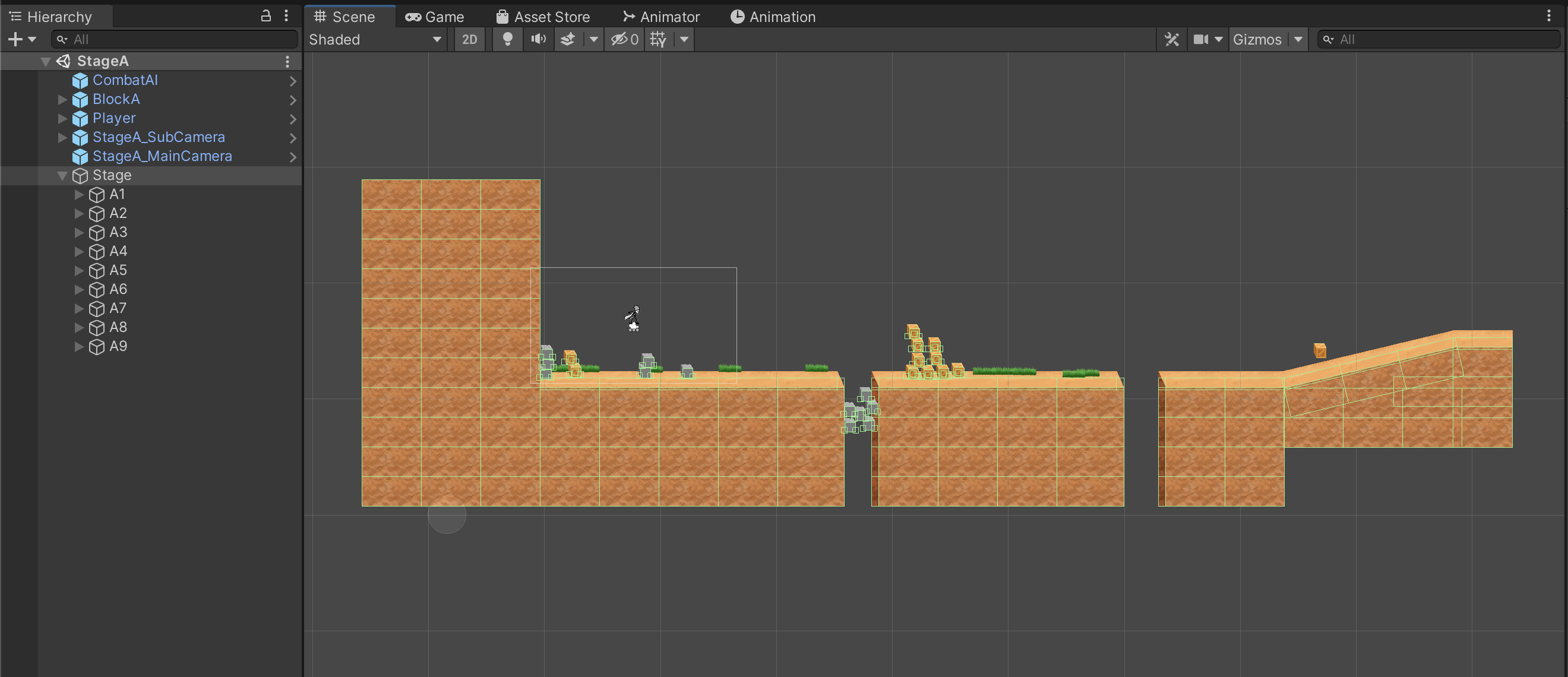Click the plus icon to create object

pyautogui.click(x=15, y=40)
